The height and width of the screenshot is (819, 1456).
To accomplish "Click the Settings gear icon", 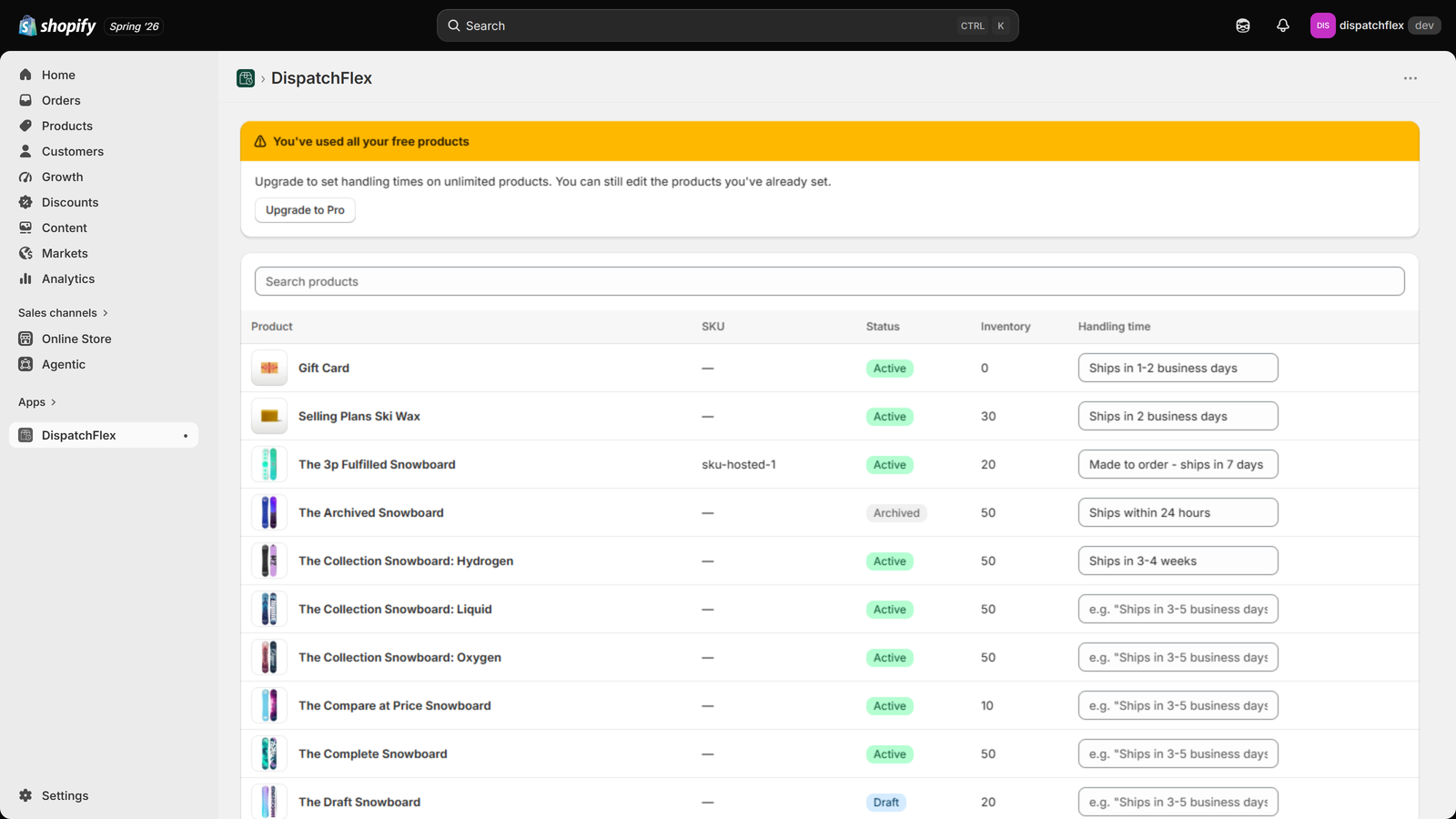I will coord(25,795).
